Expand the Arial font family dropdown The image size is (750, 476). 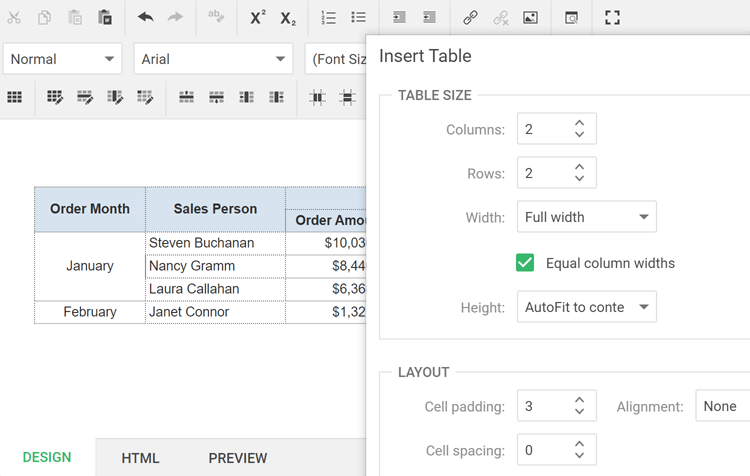click(x=213, y=59)
